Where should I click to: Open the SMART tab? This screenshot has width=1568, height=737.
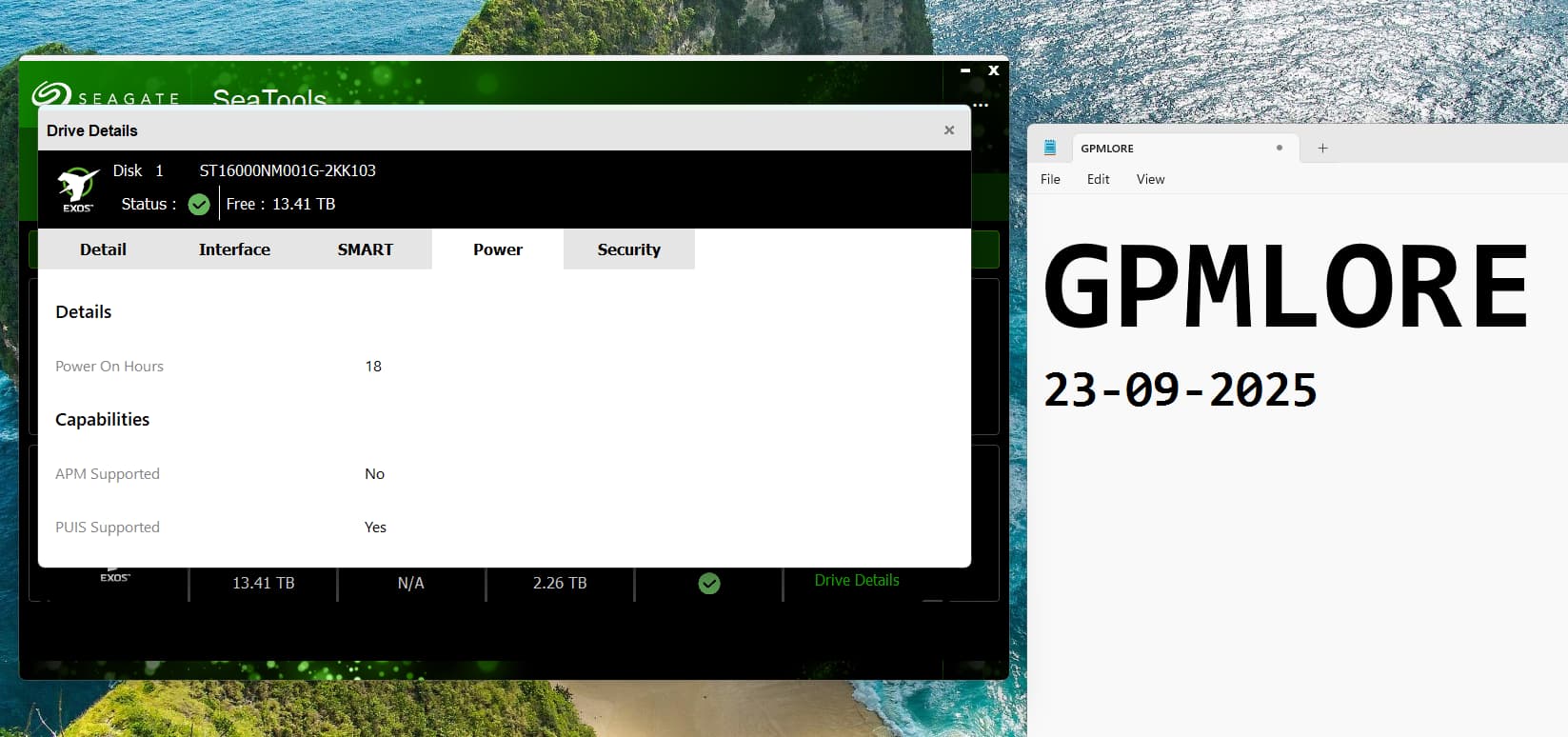366,249
